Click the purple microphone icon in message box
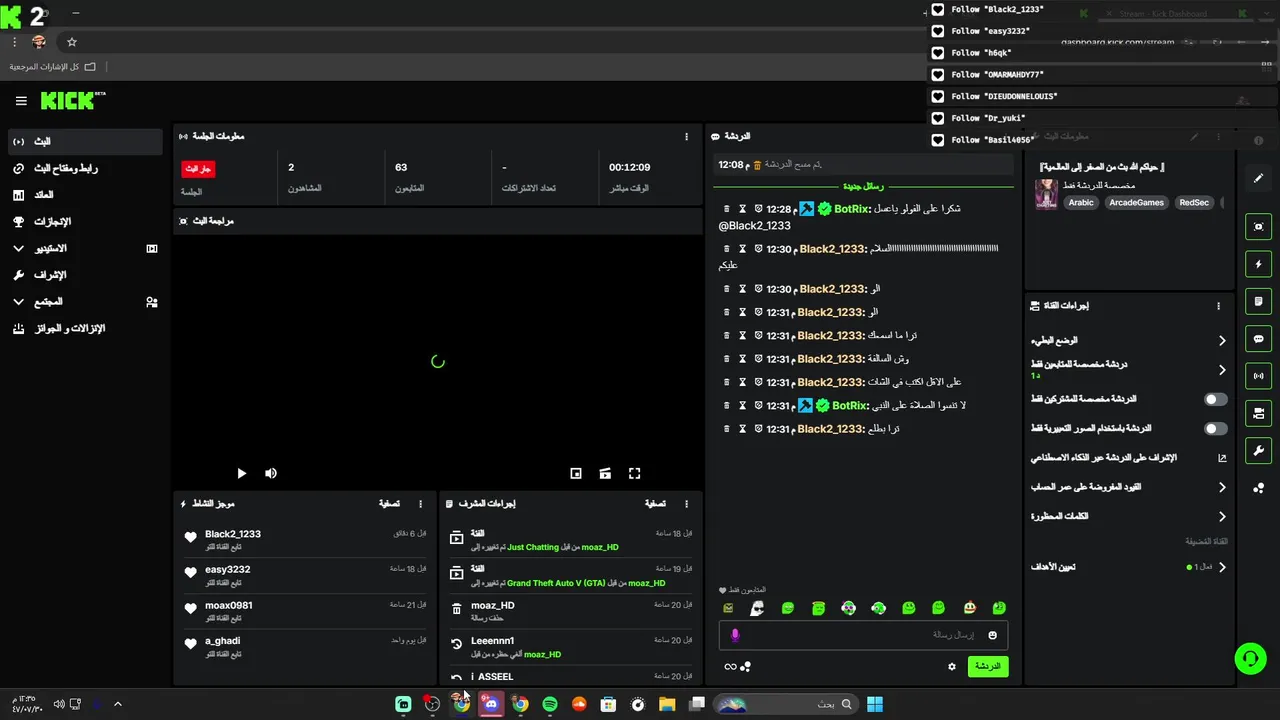 735,635
